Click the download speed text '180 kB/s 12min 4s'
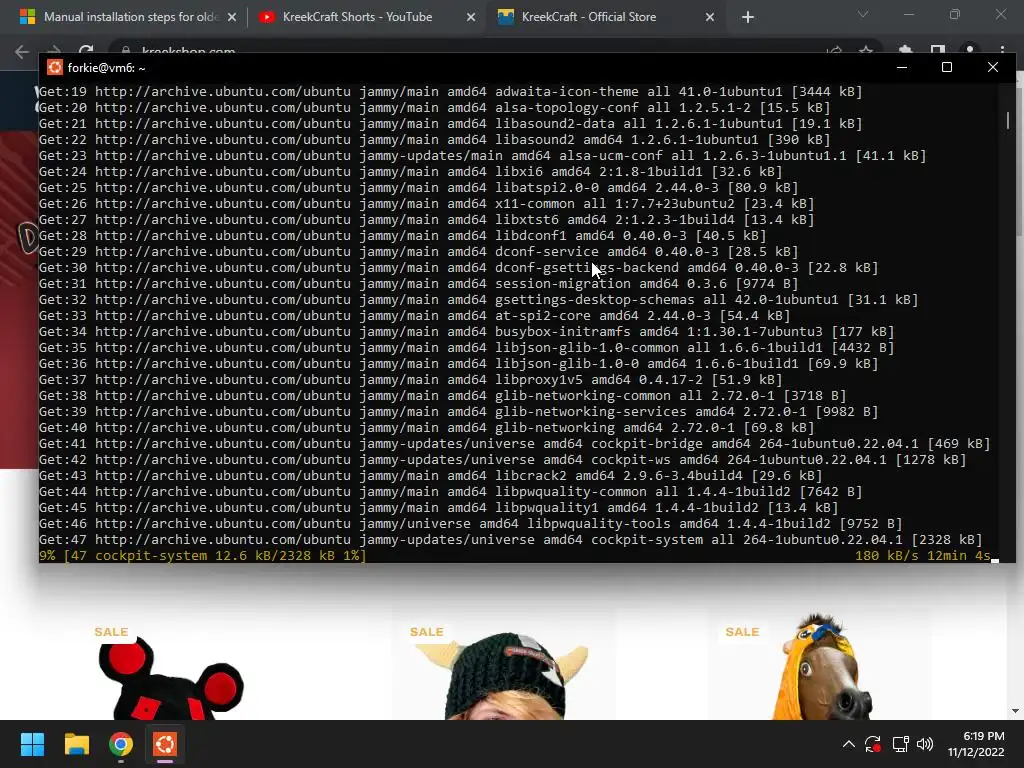Screen dimensions: 1024x768 (x=923, y=556)
